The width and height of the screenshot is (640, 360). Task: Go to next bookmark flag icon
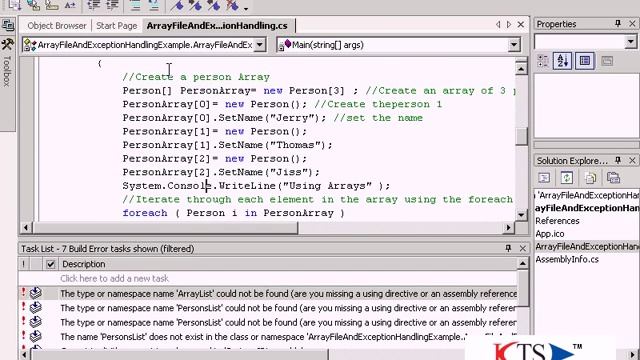[x=196, y=5]
